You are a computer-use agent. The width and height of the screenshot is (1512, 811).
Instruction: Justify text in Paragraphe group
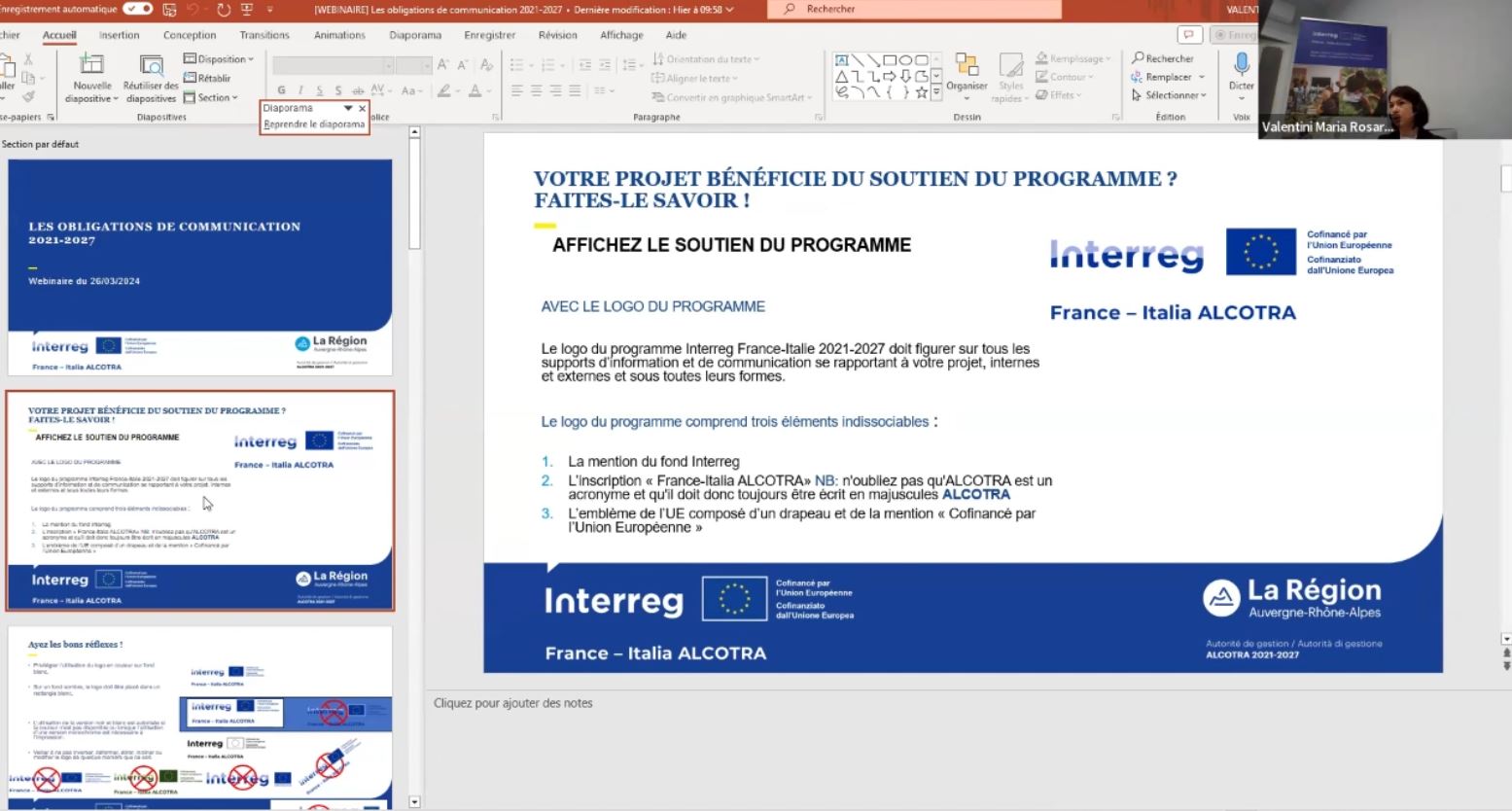tap(575, 90)
